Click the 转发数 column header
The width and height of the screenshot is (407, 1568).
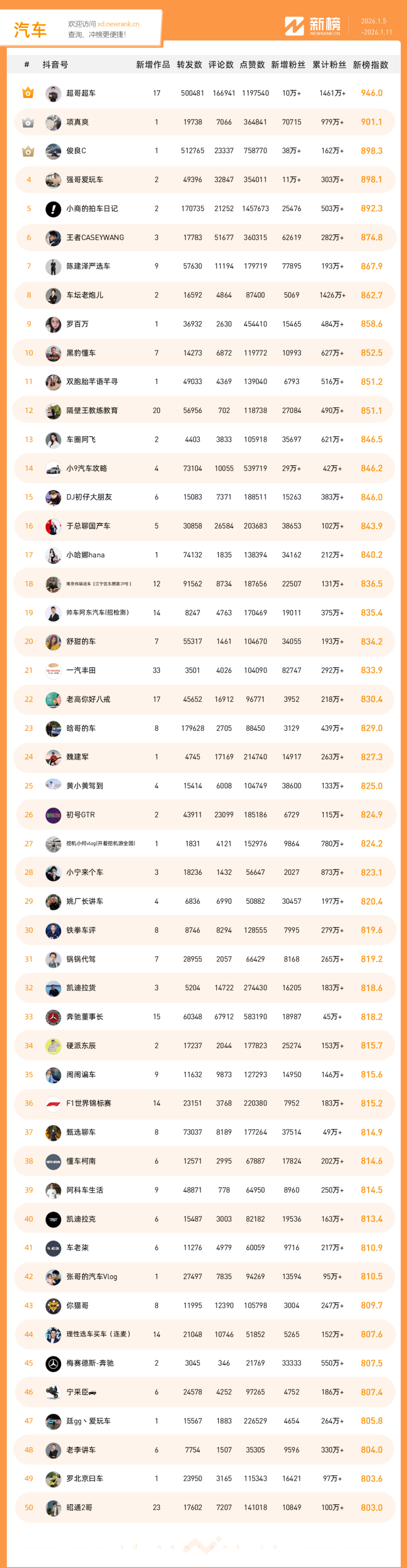click(189, 65)
